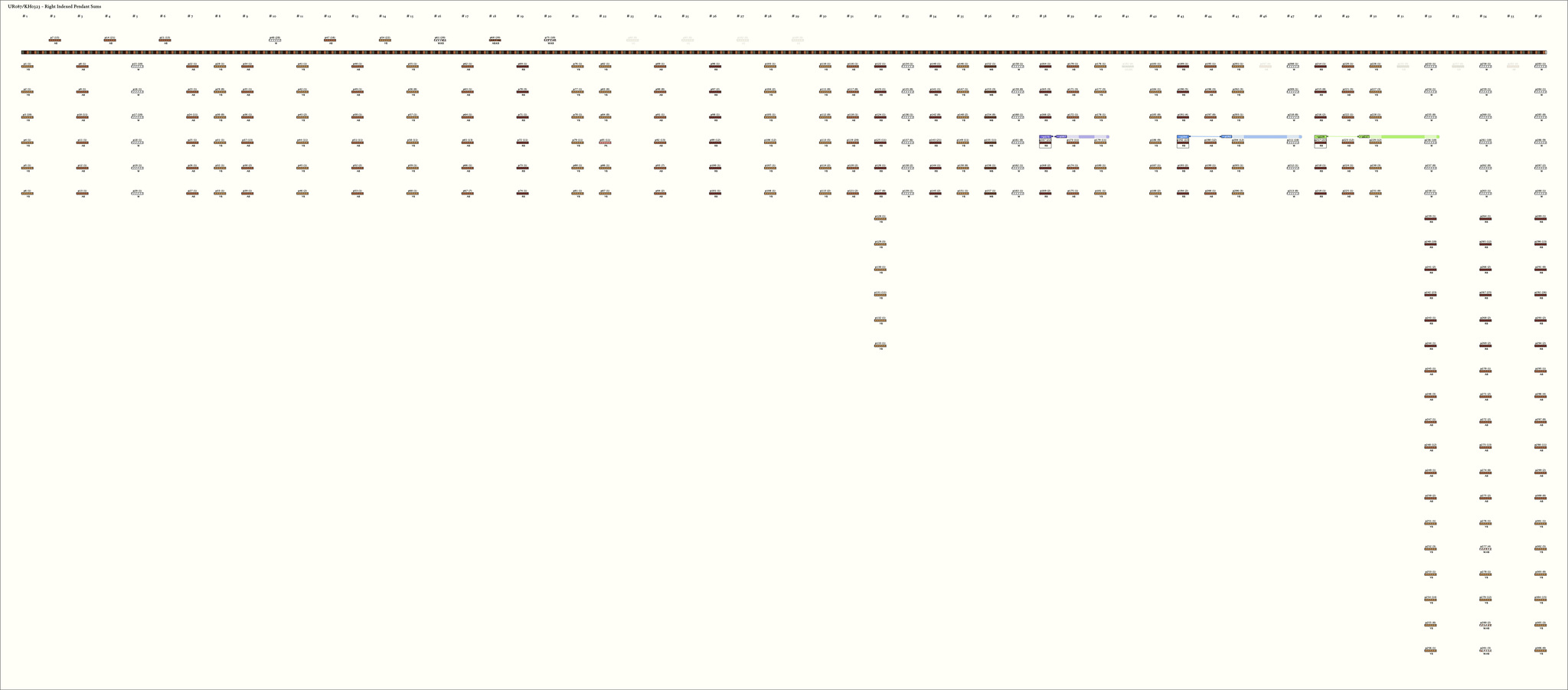Click patterned top cord p61 above column 16
The height and width of the screenshot is (690, 1568).
tap(440, 40)
